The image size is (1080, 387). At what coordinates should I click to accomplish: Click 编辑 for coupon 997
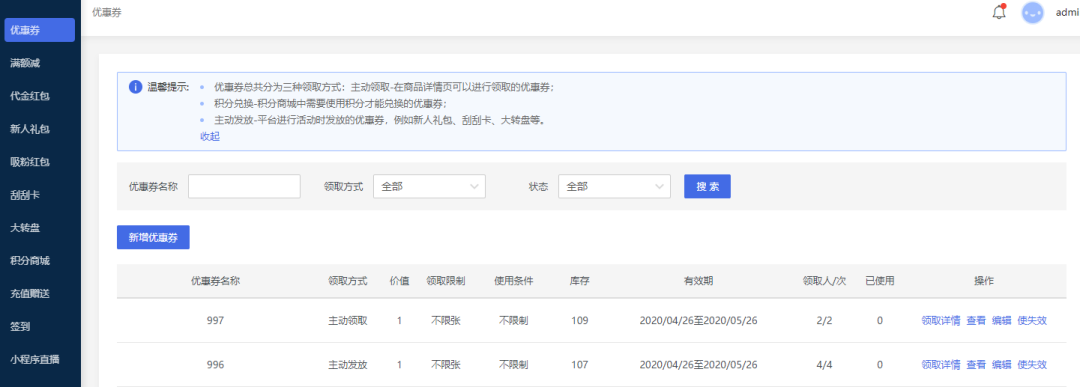1001,320
